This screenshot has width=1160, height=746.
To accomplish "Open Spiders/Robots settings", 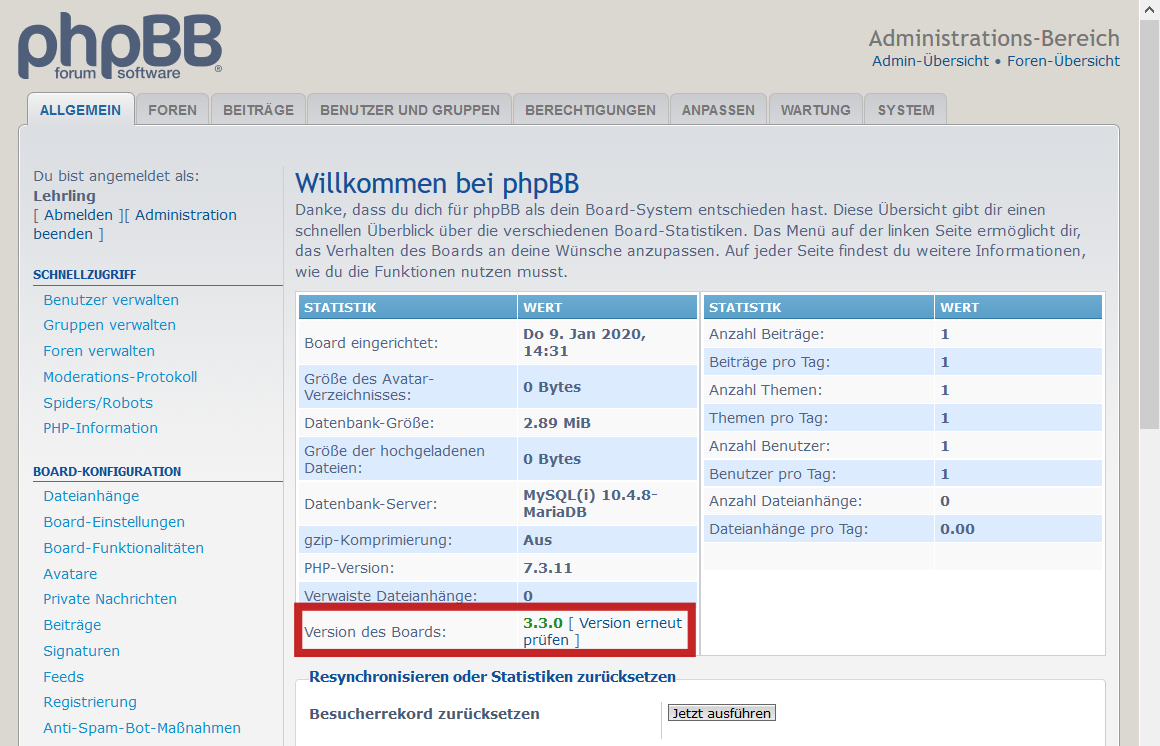I will [98, 403].
